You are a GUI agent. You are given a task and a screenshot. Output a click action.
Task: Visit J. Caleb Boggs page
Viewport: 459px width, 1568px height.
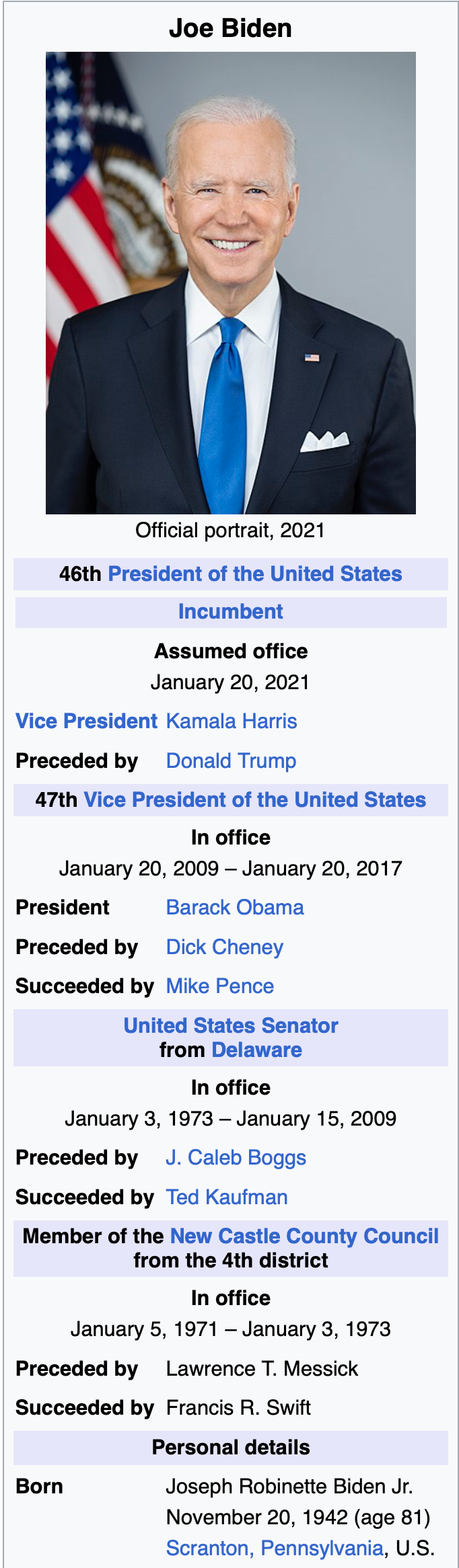[x=236, y=1157]
